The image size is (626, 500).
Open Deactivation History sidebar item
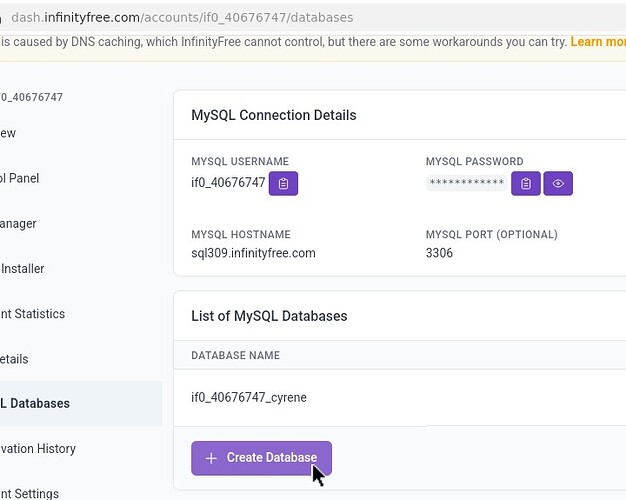tap(38, 448)
